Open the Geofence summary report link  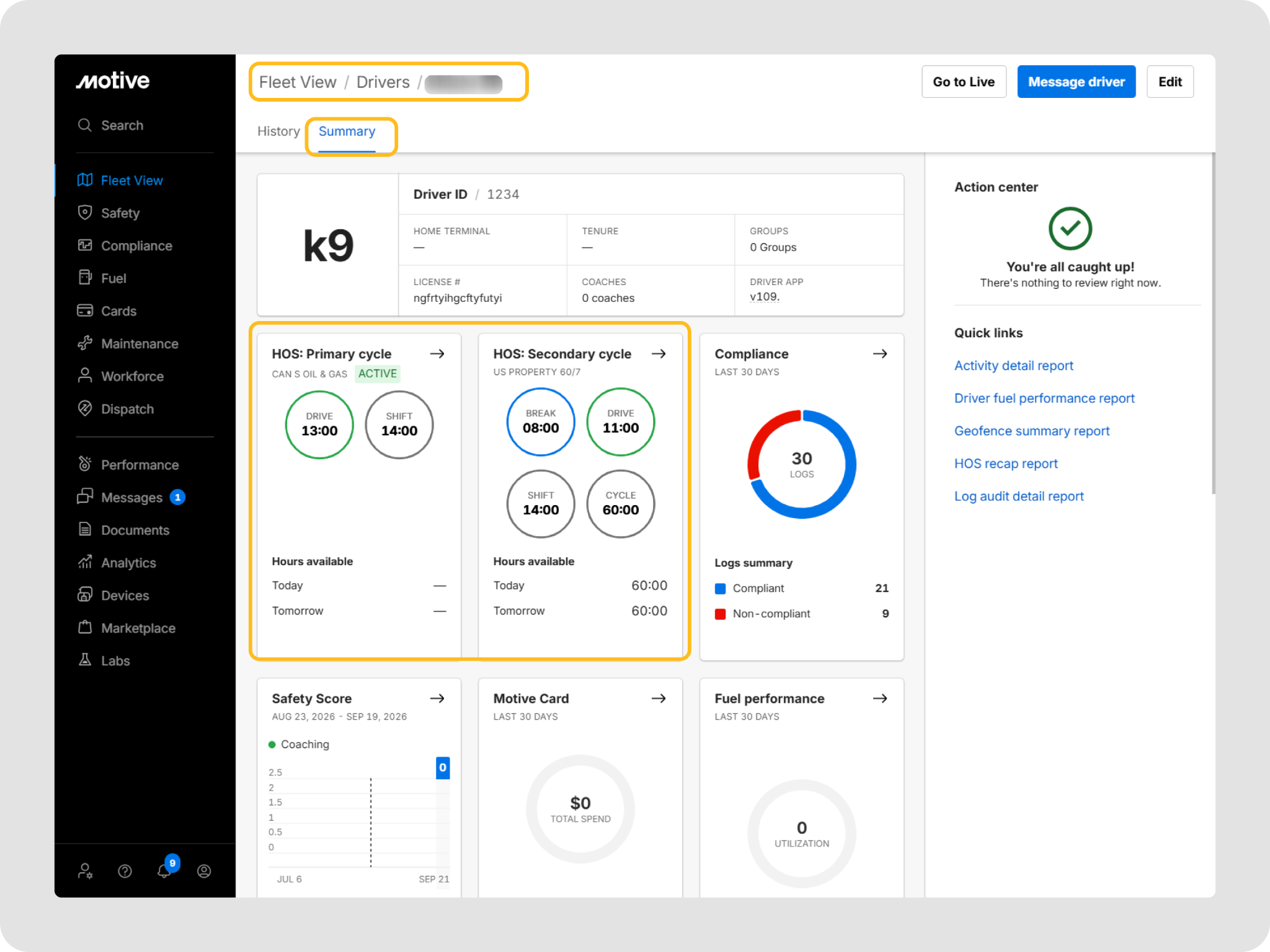[1032, 431]
